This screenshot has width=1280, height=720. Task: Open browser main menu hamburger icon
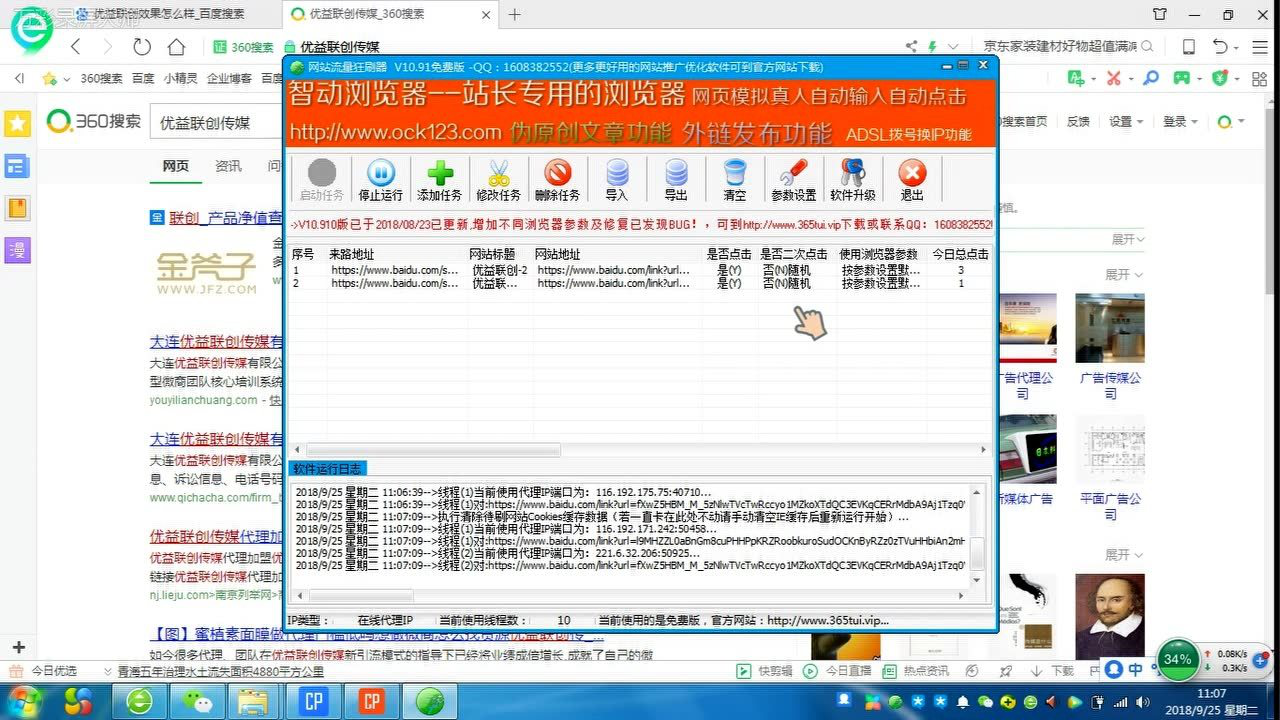1259,47
